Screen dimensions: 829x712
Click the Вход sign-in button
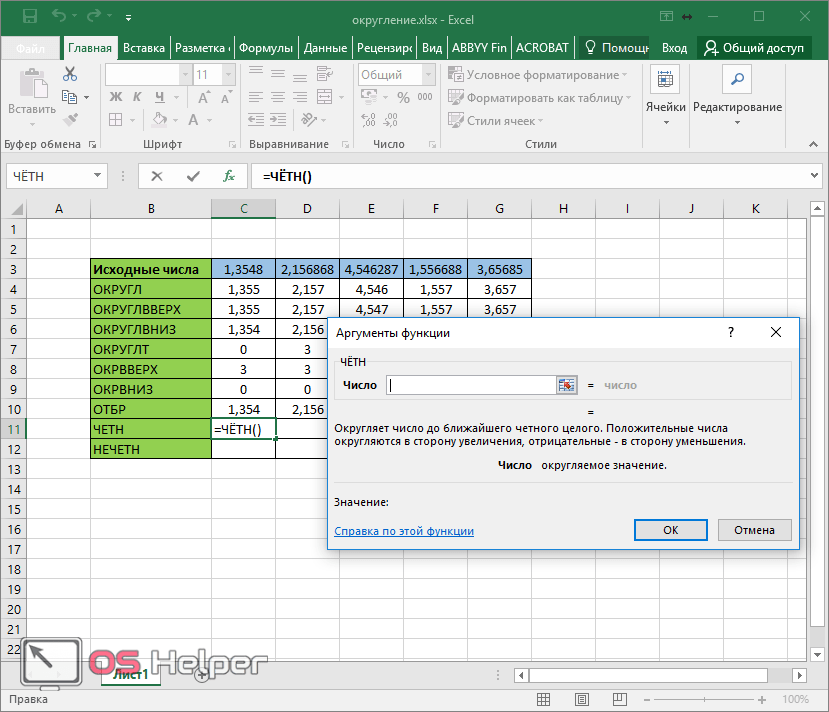(x=675, y=48)
